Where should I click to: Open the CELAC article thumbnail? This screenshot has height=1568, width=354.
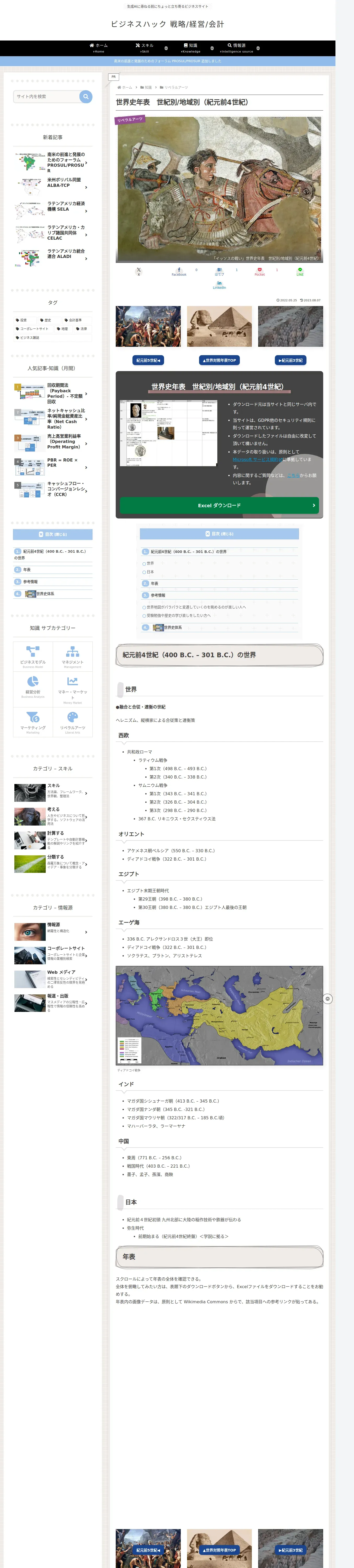[x=30, y=234]
